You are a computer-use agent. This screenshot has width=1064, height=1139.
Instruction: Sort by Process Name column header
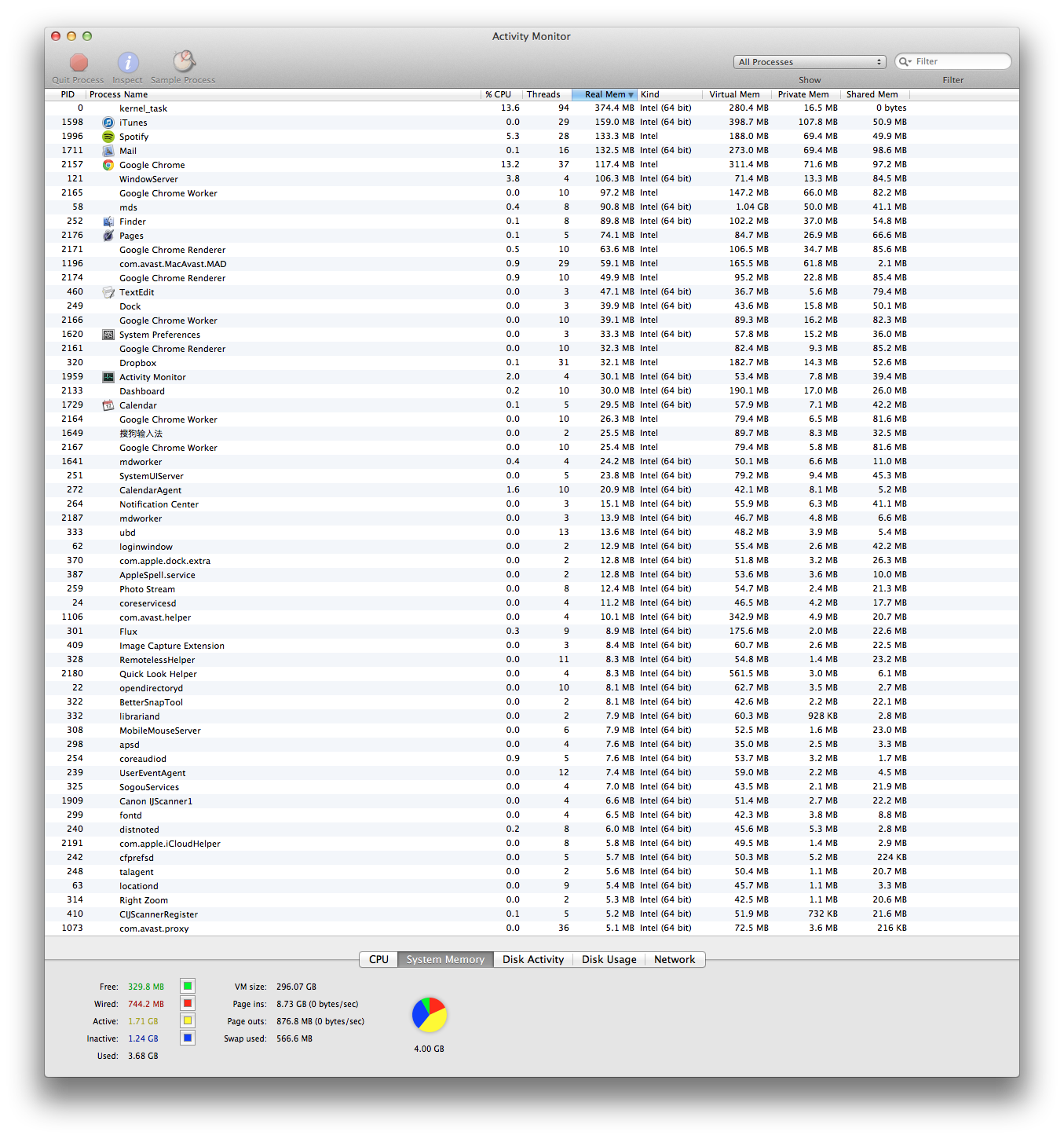(x=283, y=94)
